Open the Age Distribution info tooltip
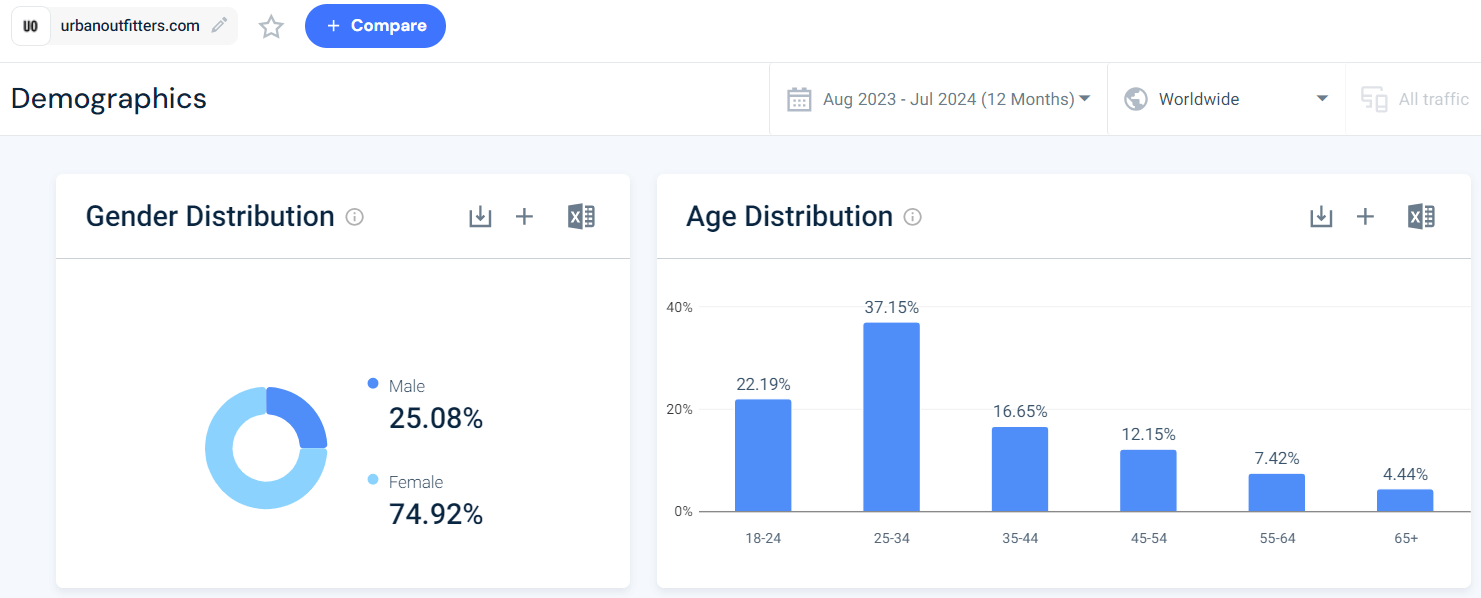The height and width of the screenshot is (598, 1481). click(x=912, y=217)
